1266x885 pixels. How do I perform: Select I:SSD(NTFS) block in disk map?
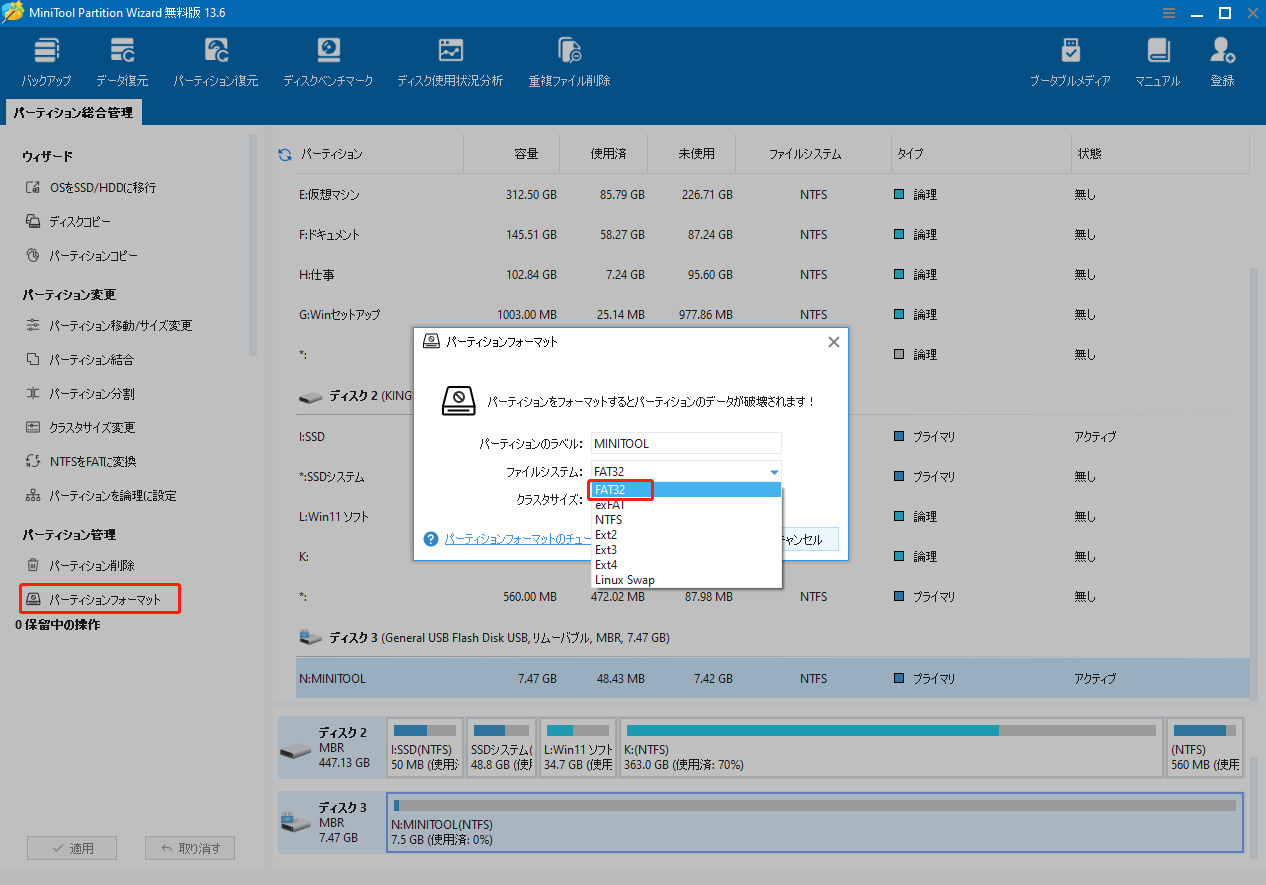coord(425,748)
